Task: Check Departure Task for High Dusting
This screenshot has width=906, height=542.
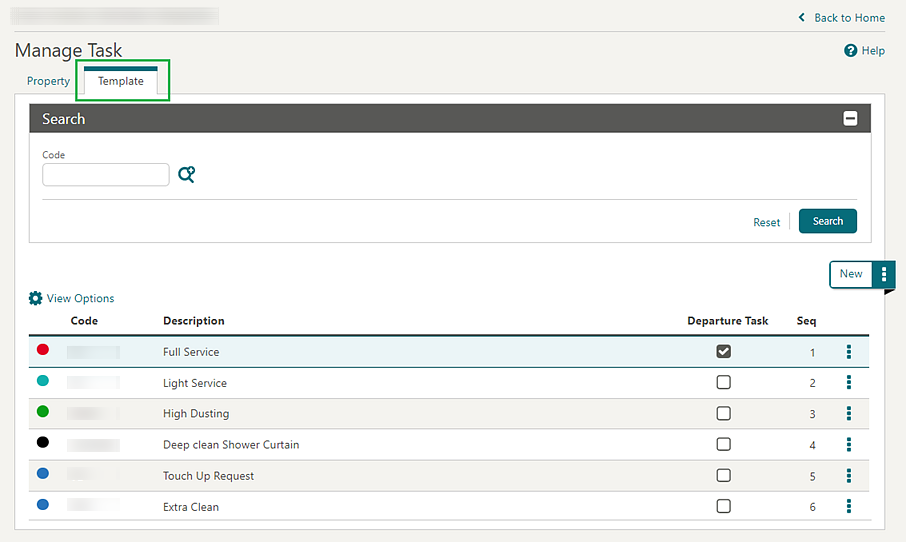Action: point(723,413)
